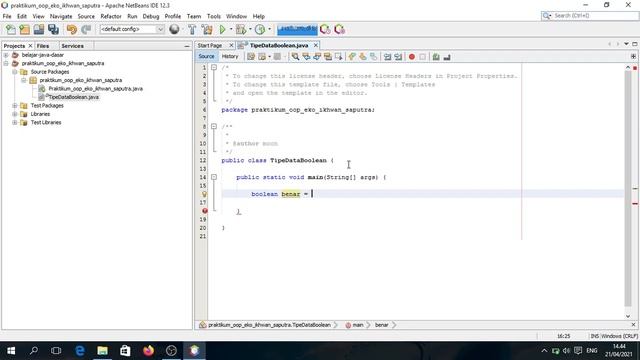Viewport: 640px width, 360px height.
Task: Expand the Test Packages node
Action: (15, 106)
